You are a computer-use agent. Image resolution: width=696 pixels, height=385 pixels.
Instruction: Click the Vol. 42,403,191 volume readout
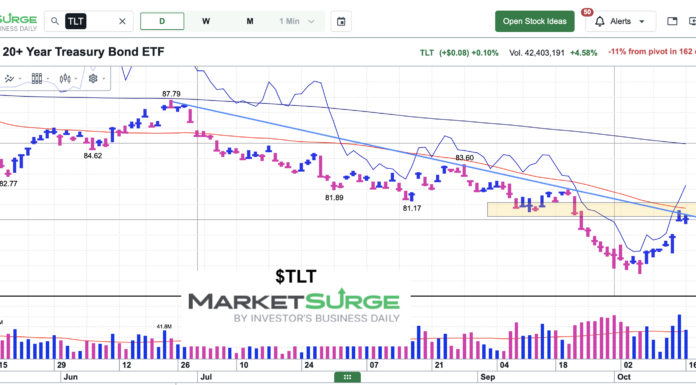[537, 53]
